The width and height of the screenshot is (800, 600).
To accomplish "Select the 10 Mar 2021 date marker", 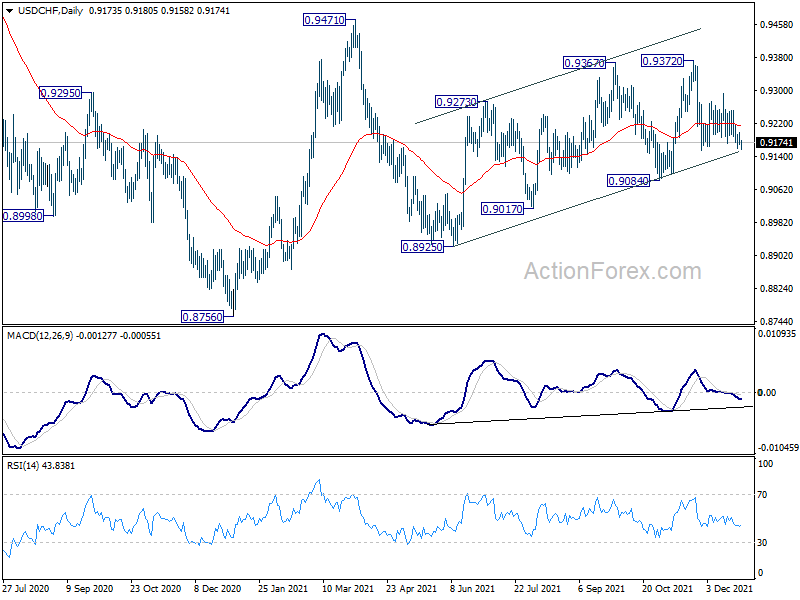I will [x=347, y=588].
